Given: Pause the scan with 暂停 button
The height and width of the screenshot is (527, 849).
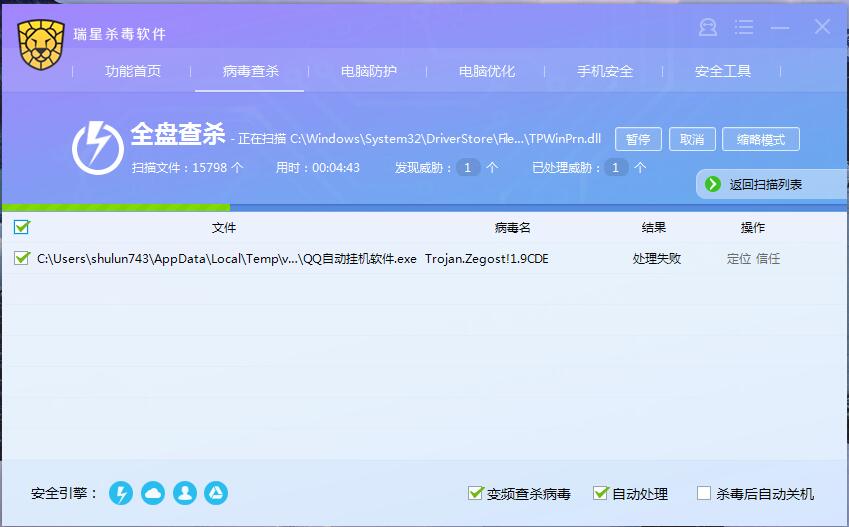Looking at the screenshot, I should click(x=638, y=139).
